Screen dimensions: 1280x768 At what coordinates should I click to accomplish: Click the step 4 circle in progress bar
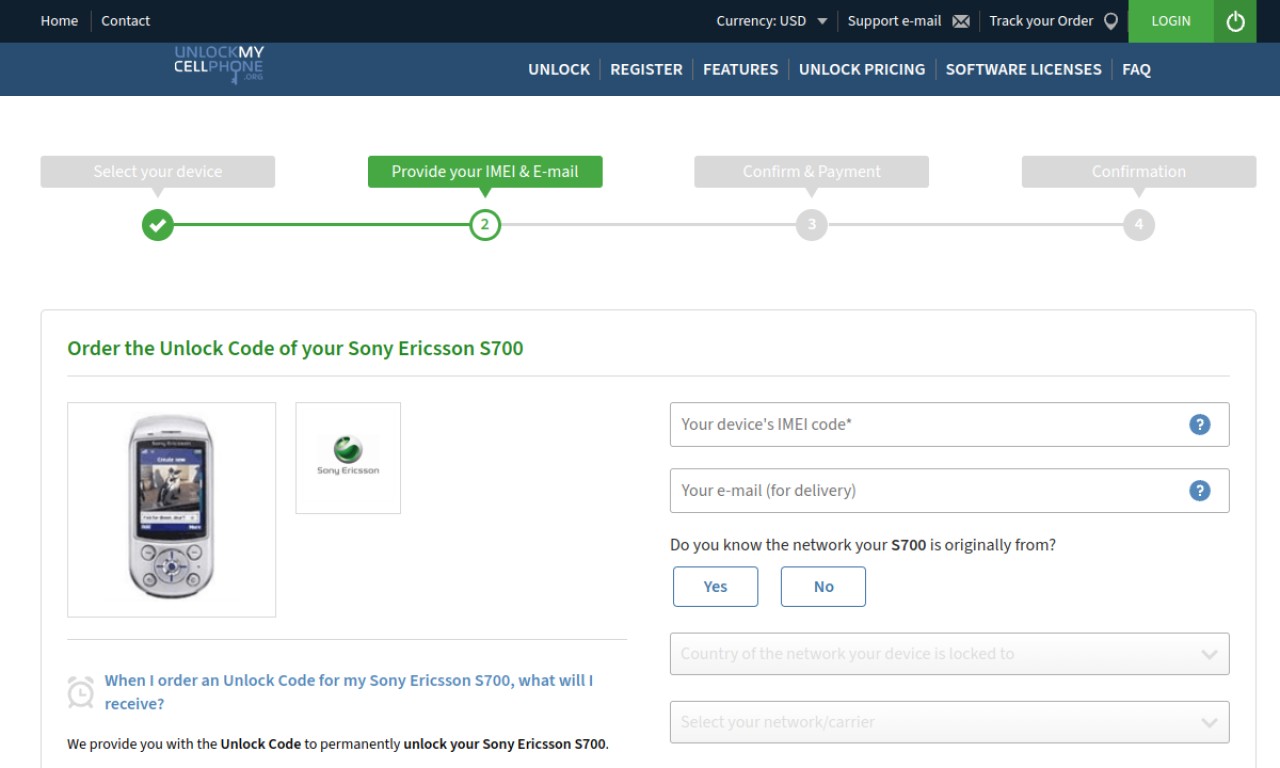tap(1139, 225)
